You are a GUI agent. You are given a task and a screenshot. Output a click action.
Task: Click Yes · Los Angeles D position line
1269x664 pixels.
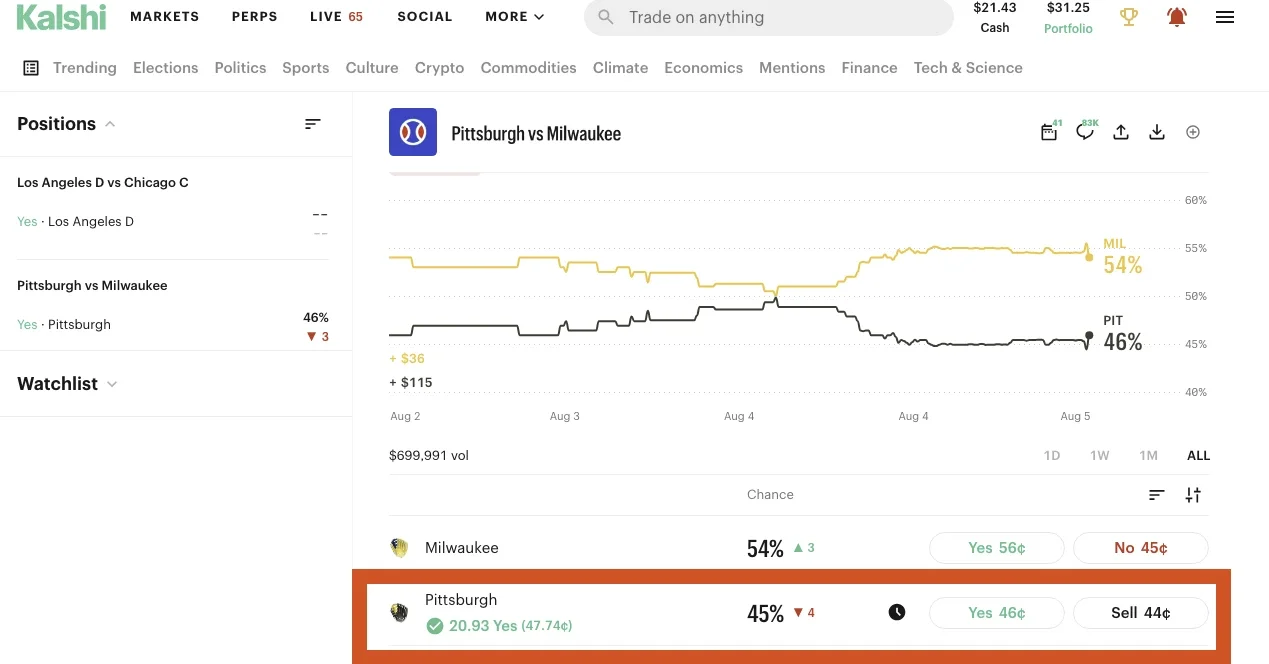(75, 222)
